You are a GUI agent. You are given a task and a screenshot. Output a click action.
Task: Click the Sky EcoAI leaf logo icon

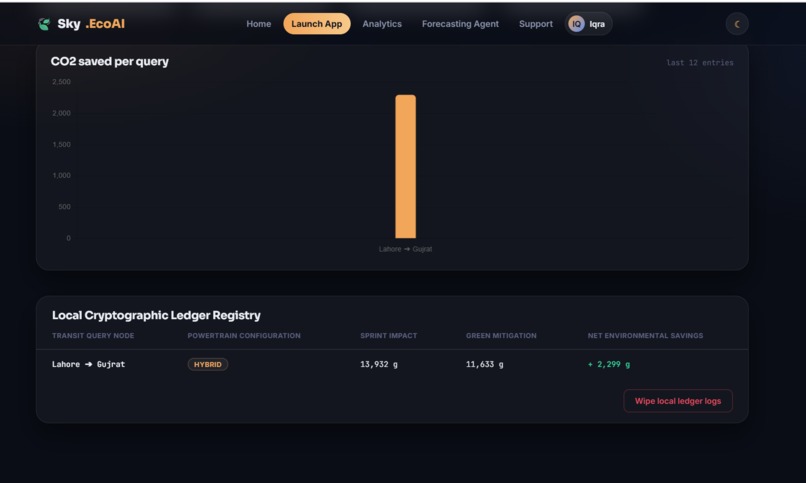[44, 24]
